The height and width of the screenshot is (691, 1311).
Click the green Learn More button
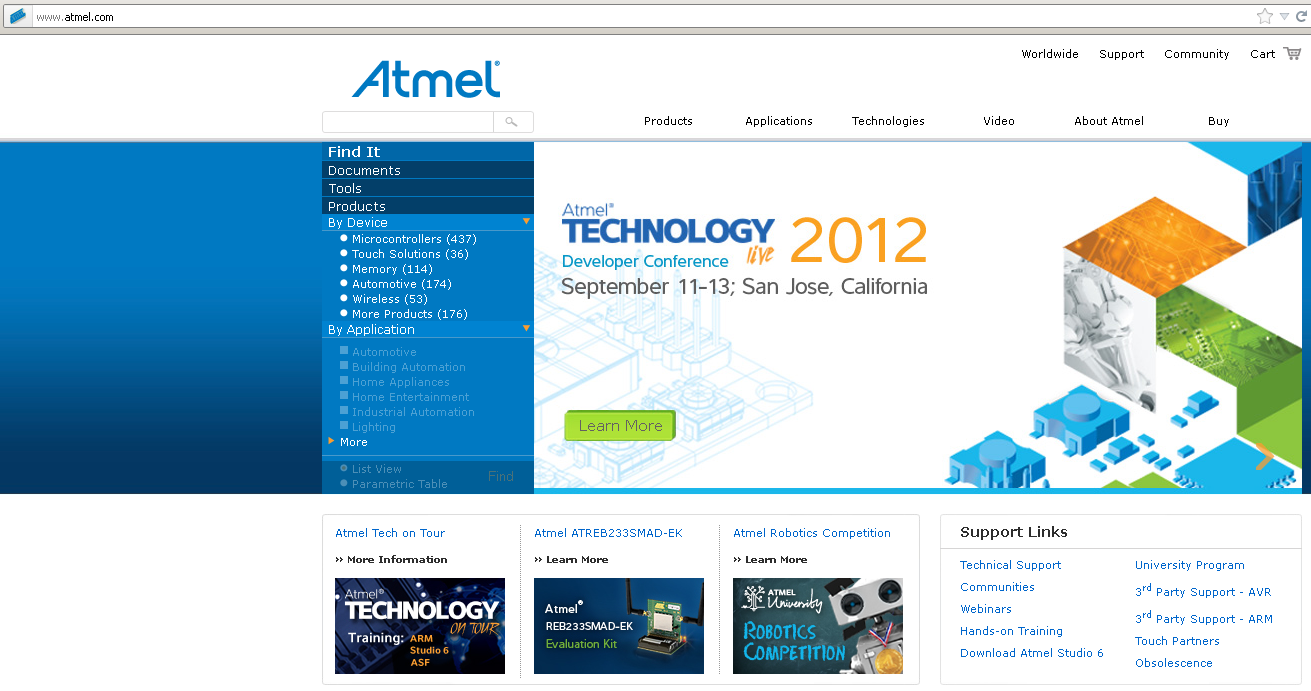tap(620, 425)
